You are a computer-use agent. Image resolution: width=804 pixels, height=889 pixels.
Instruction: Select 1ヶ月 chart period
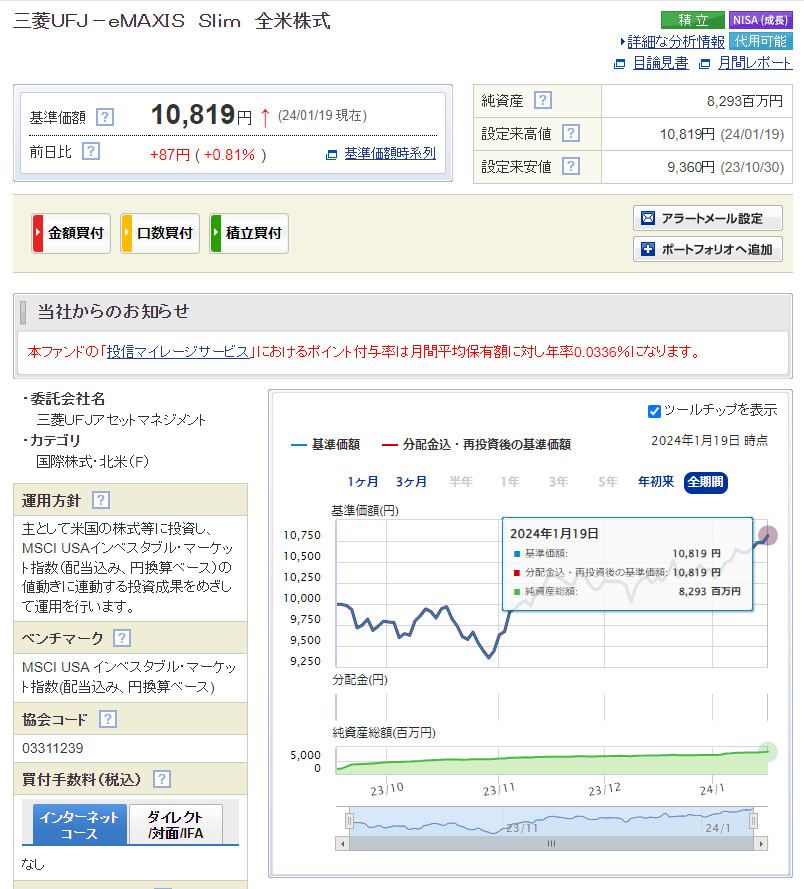[x=363, y=482]
